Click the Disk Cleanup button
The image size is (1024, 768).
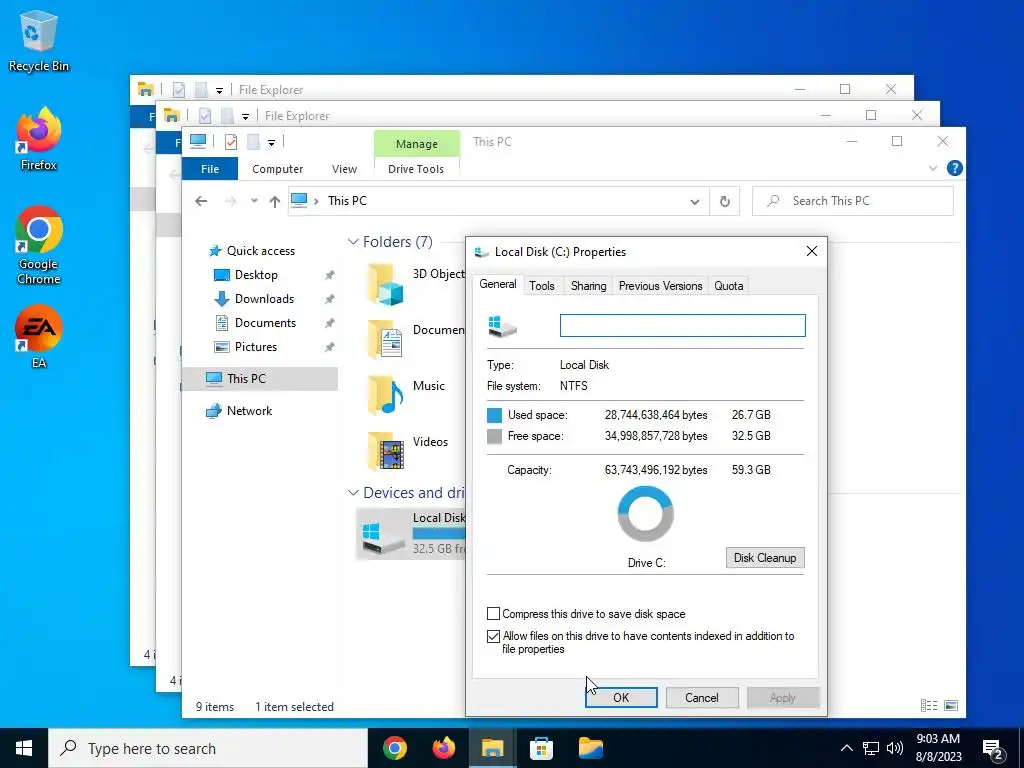(x=765, y=558)
